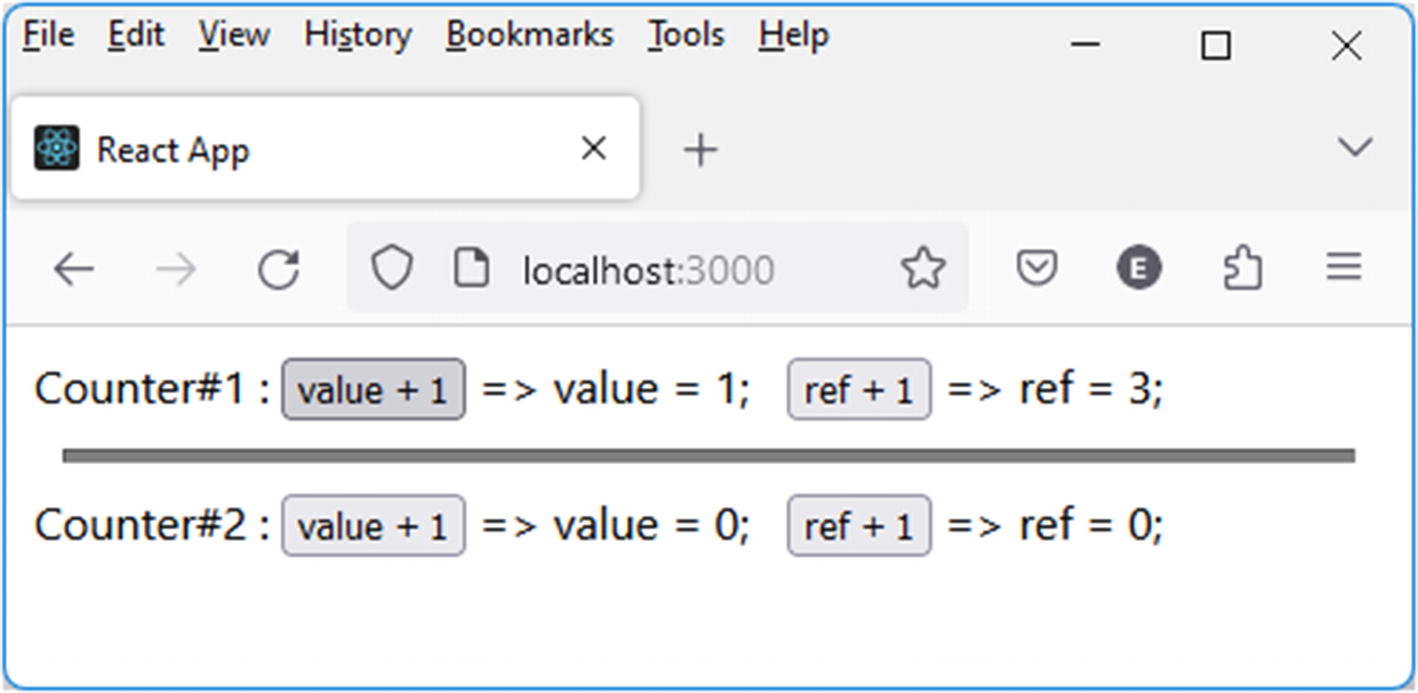The width and height of the screenshot is (1418, 693).
Task: Bookmark this page with the star
Action: tap(922, 269)
